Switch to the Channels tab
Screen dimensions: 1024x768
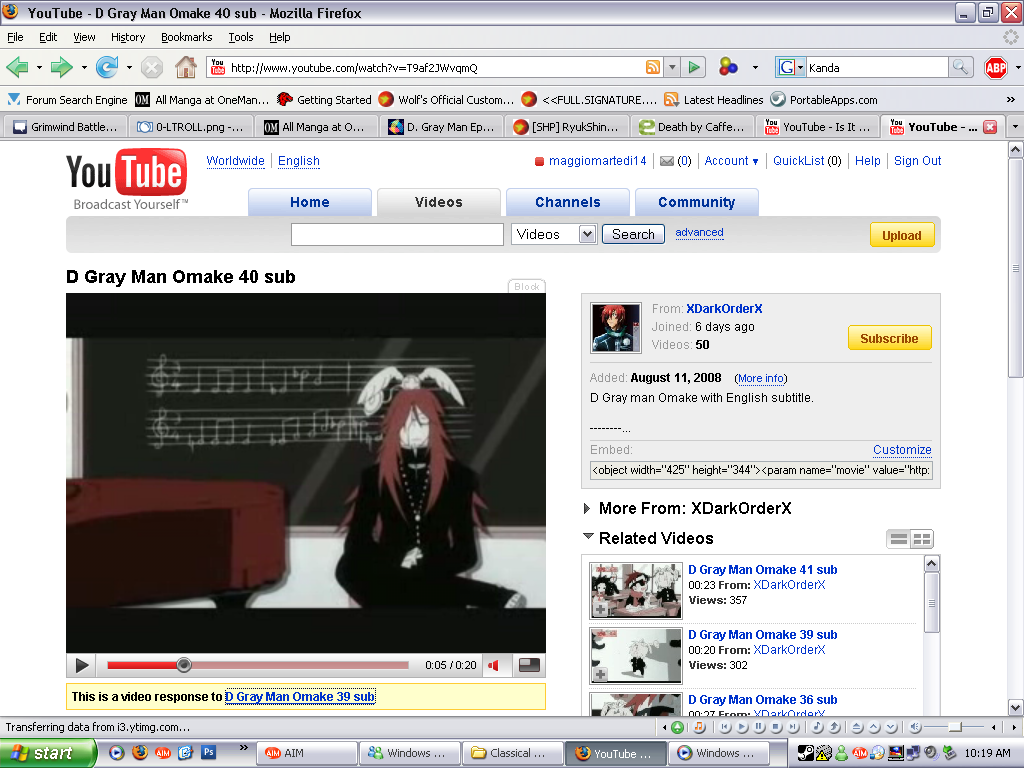click(x=567, y=202)
